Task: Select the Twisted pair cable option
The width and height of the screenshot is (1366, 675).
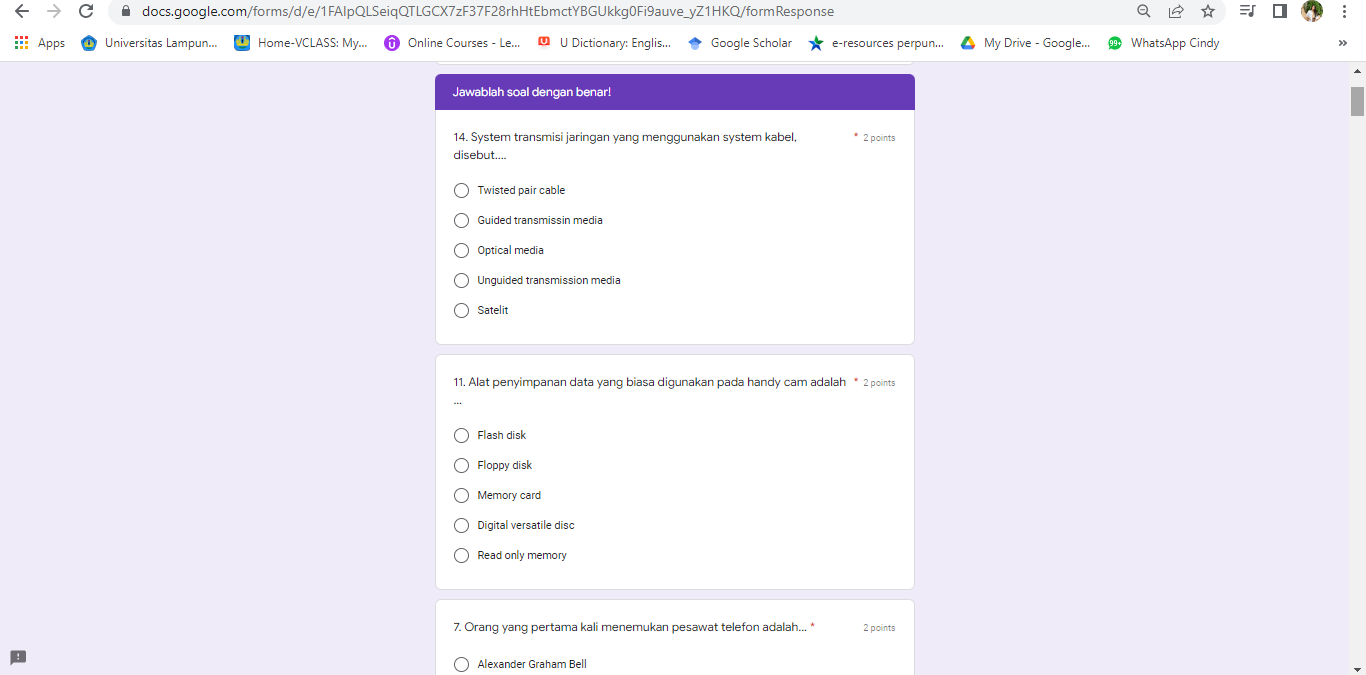Action: [461, 190]
